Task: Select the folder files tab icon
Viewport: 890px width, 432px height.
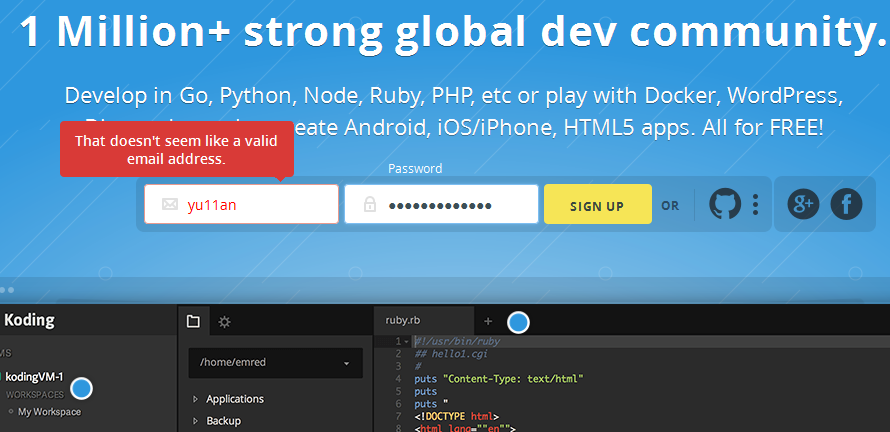Action: [x=194, y=322]
